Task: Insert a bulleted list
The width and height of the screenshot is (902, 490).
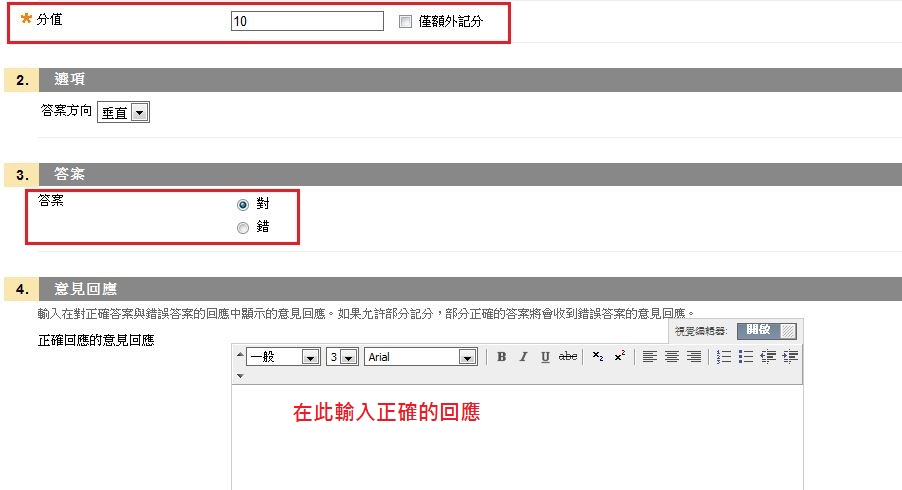Action: pos(746,357)
